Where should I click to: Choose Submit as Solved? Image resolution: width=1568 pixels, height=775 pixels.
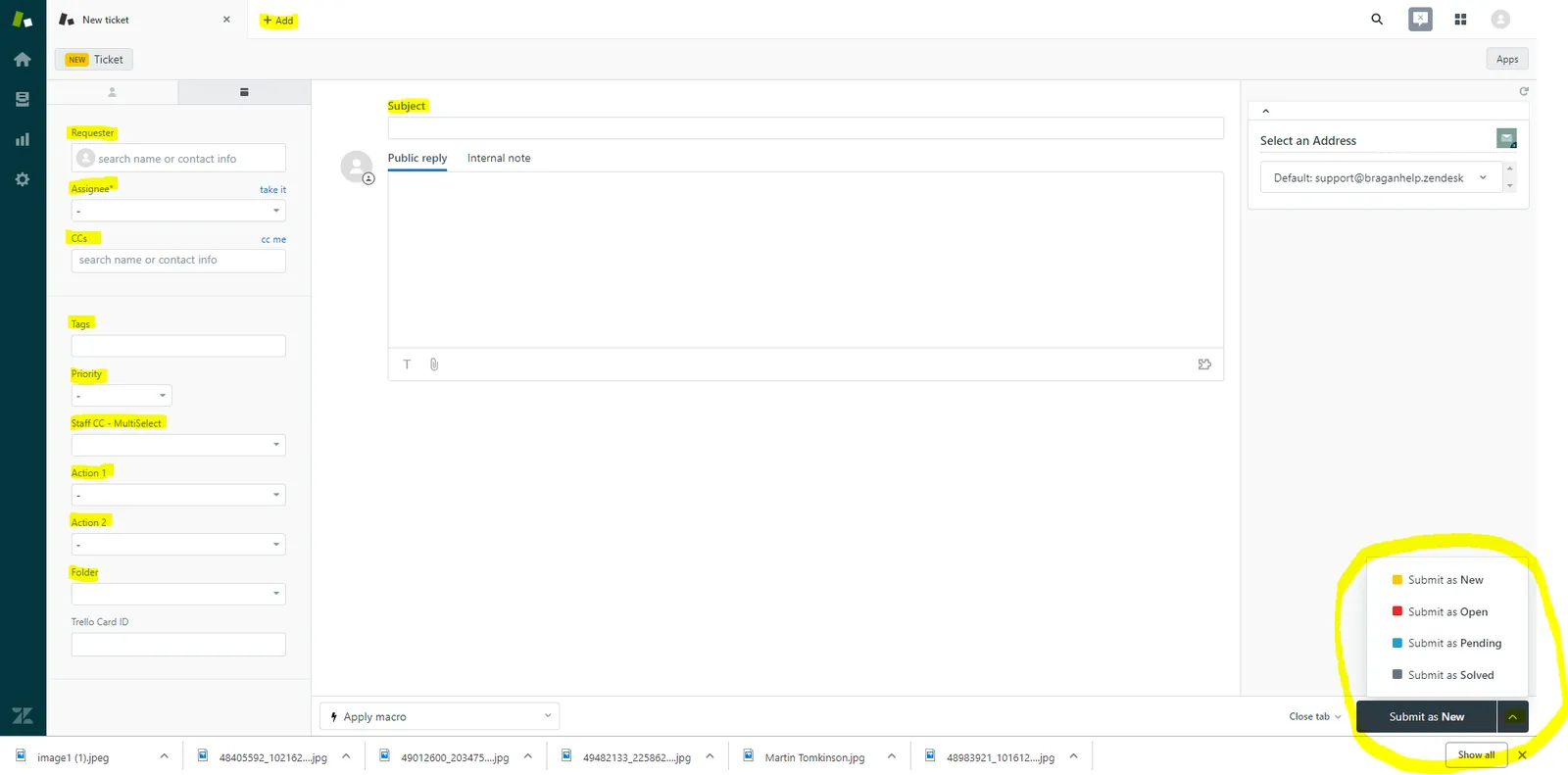1447,675
